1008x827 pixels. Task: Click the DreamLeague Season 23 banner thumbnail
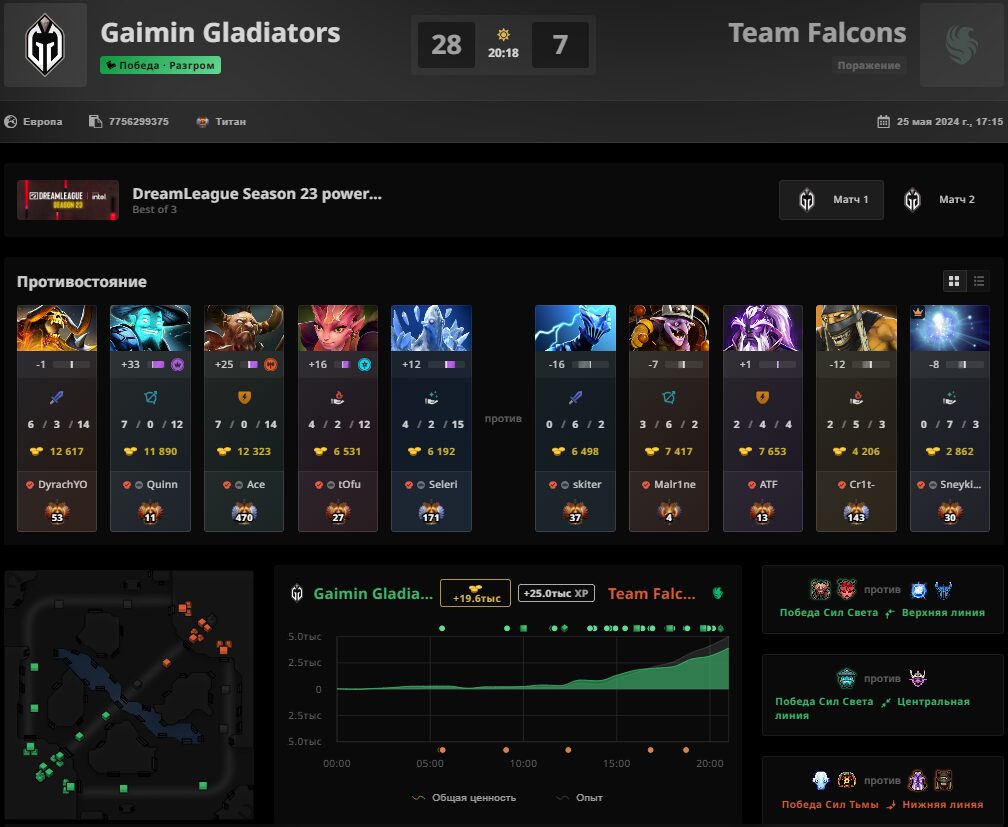click(68, 200)
